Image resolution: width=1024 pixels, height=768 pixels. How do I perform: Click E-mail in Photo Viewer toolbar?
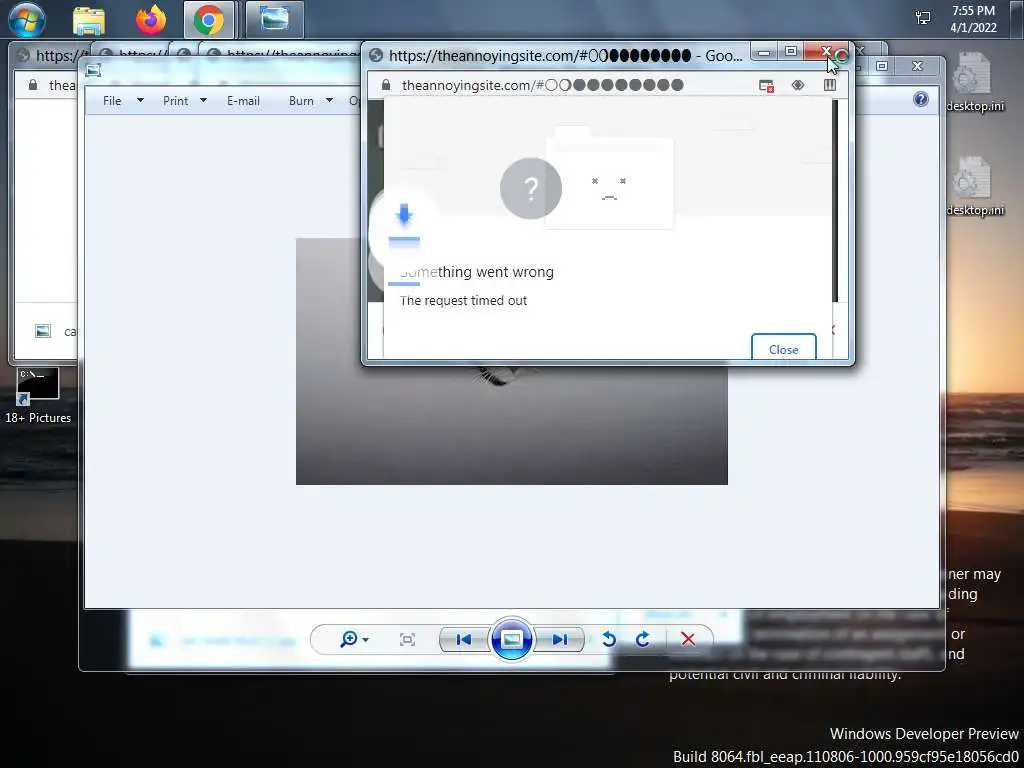point(243,101)
